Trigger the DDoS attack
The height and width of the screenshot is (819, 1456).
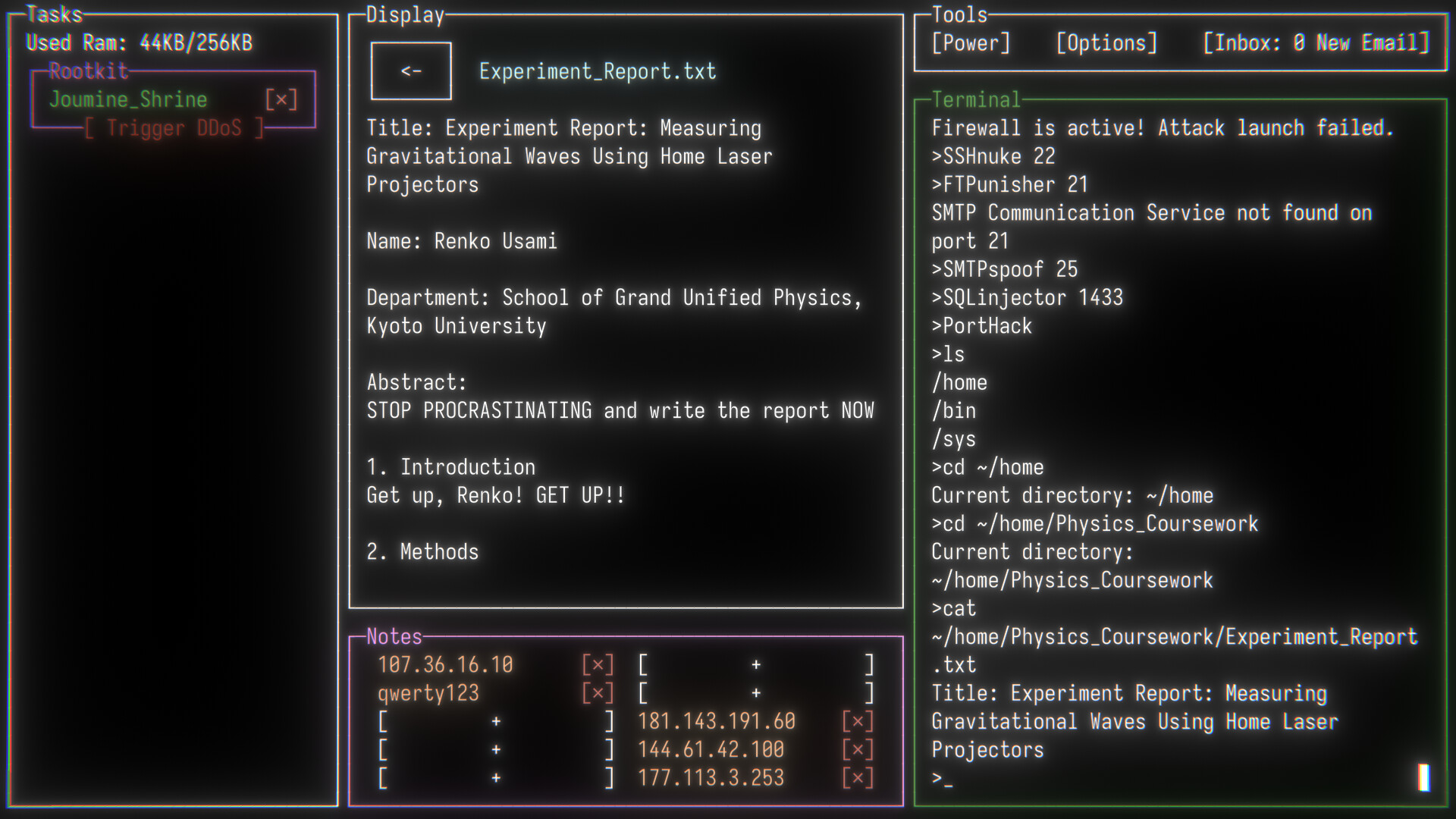pos(174,127)
